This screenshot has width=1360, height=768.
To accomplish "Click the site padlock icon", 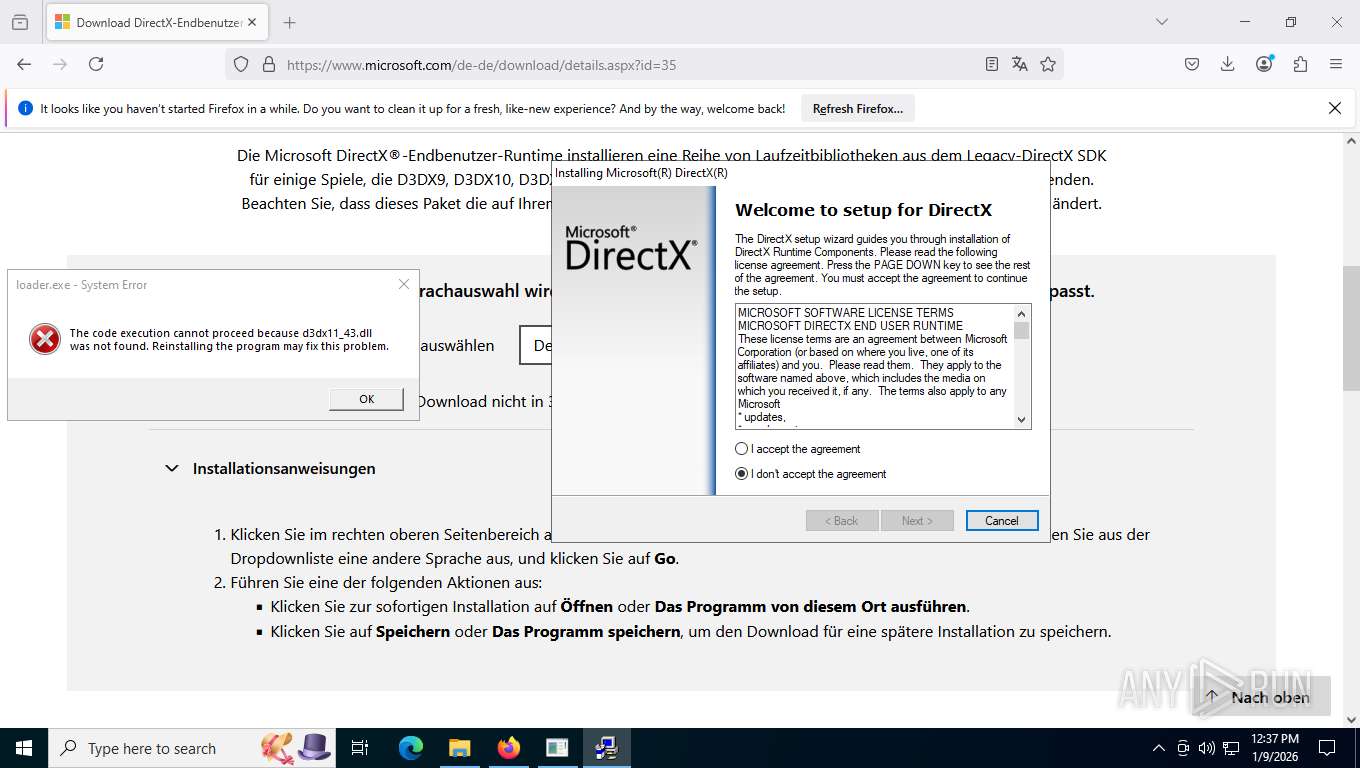I will point(268,64).
